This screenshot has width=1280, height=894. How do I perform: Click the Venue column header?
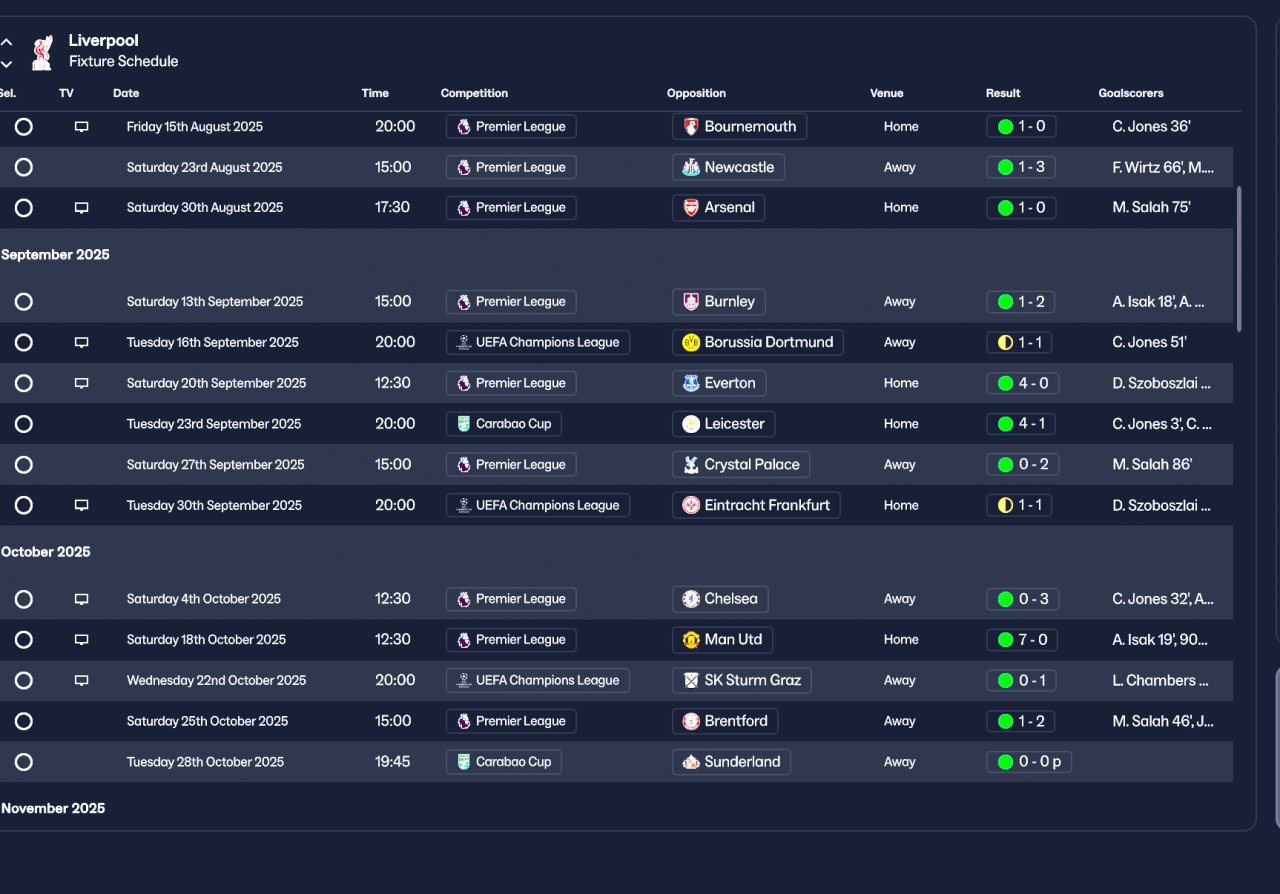[x=886, y=93]
